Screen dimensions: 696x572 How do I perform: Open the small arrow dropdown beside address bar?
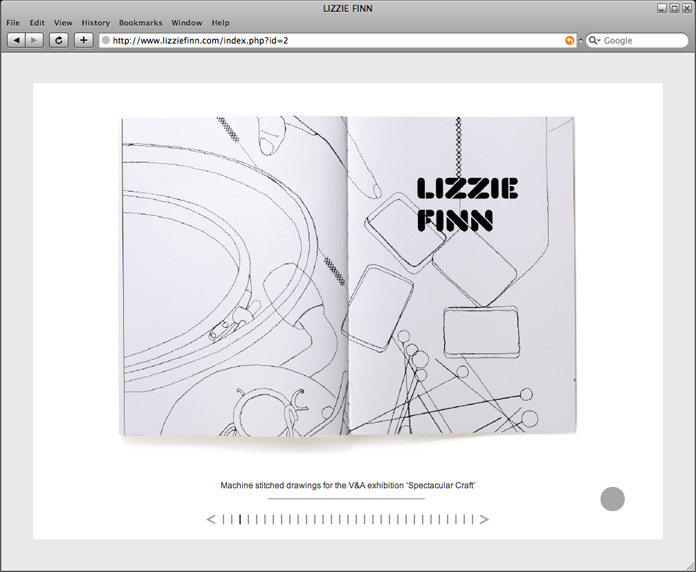point(580,40)
